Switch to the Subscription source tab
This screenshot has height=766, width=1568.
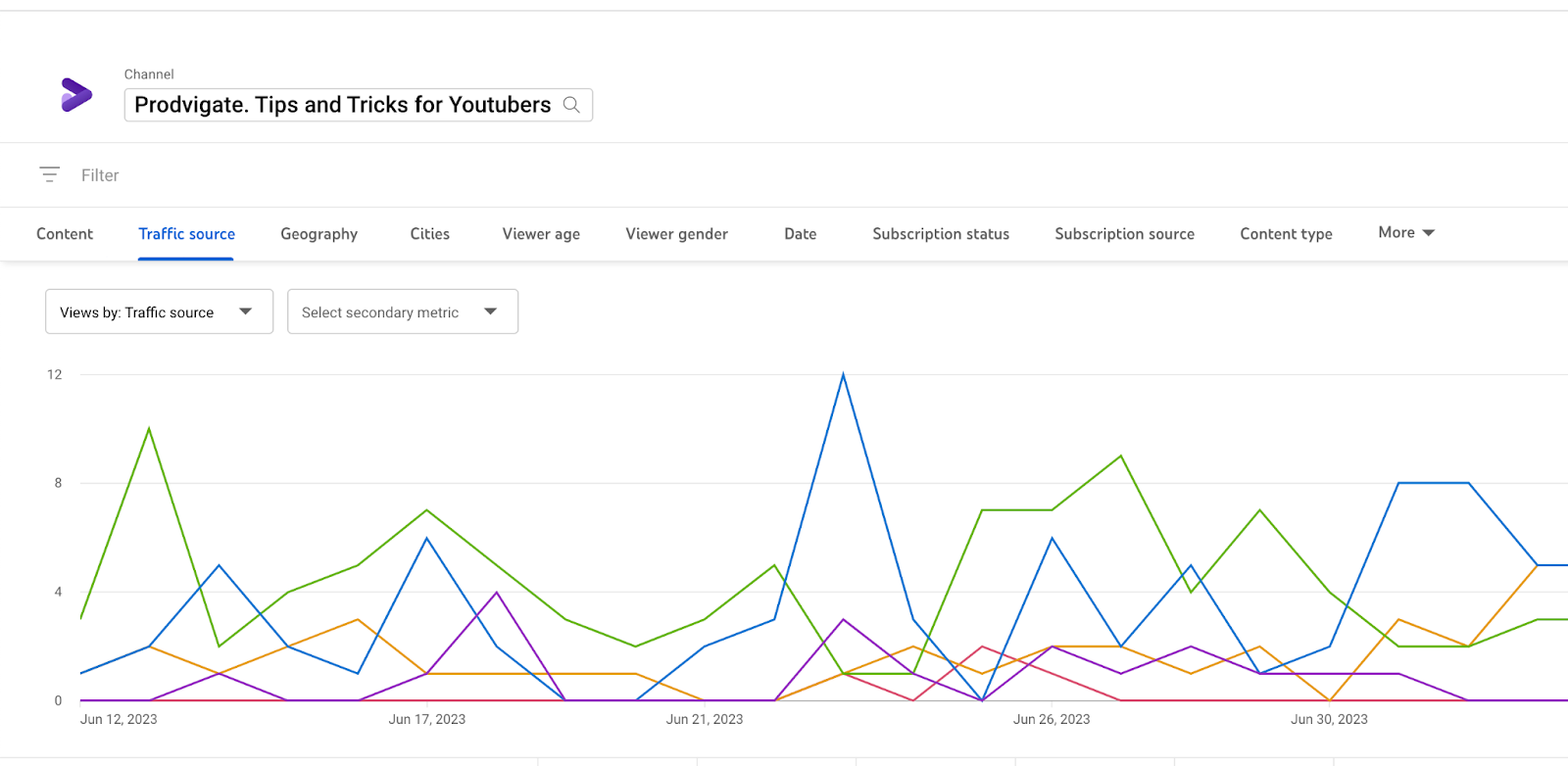[1124, 234]
